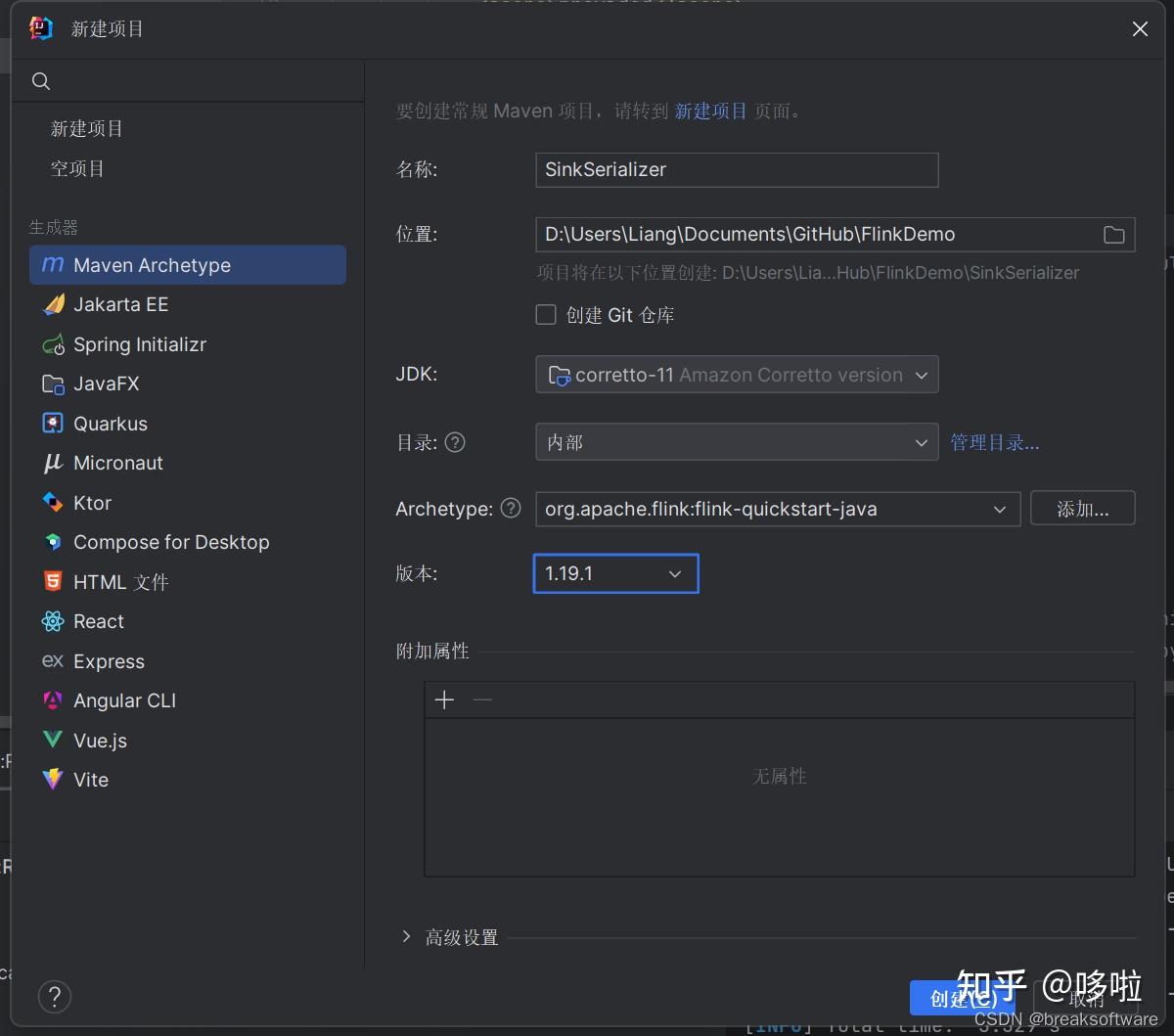Open 管理目录... link
The height and width of the screenshot is (1036, 1174).
[x=994, y=441]
